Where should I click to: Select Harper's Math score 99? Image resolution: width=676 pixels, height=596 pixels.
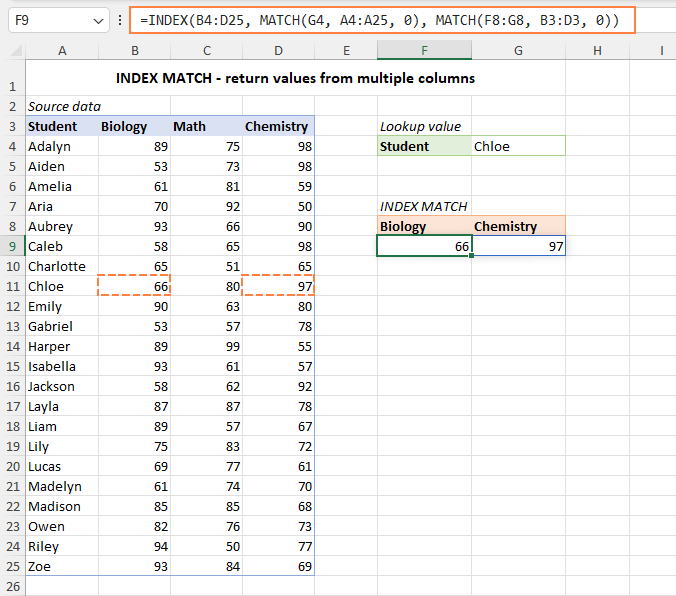point(207,346)
